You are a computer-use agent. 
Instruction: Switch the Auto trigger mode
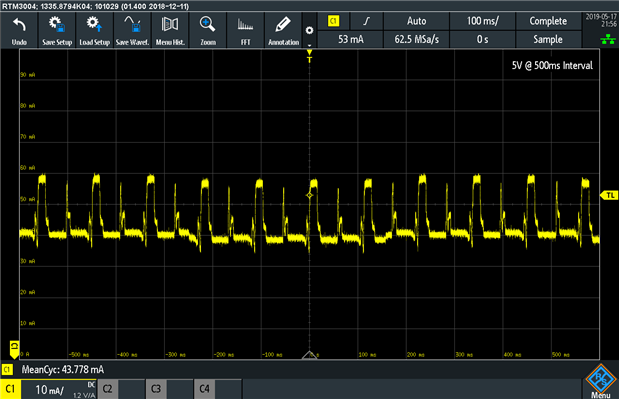tap(416, 21)
